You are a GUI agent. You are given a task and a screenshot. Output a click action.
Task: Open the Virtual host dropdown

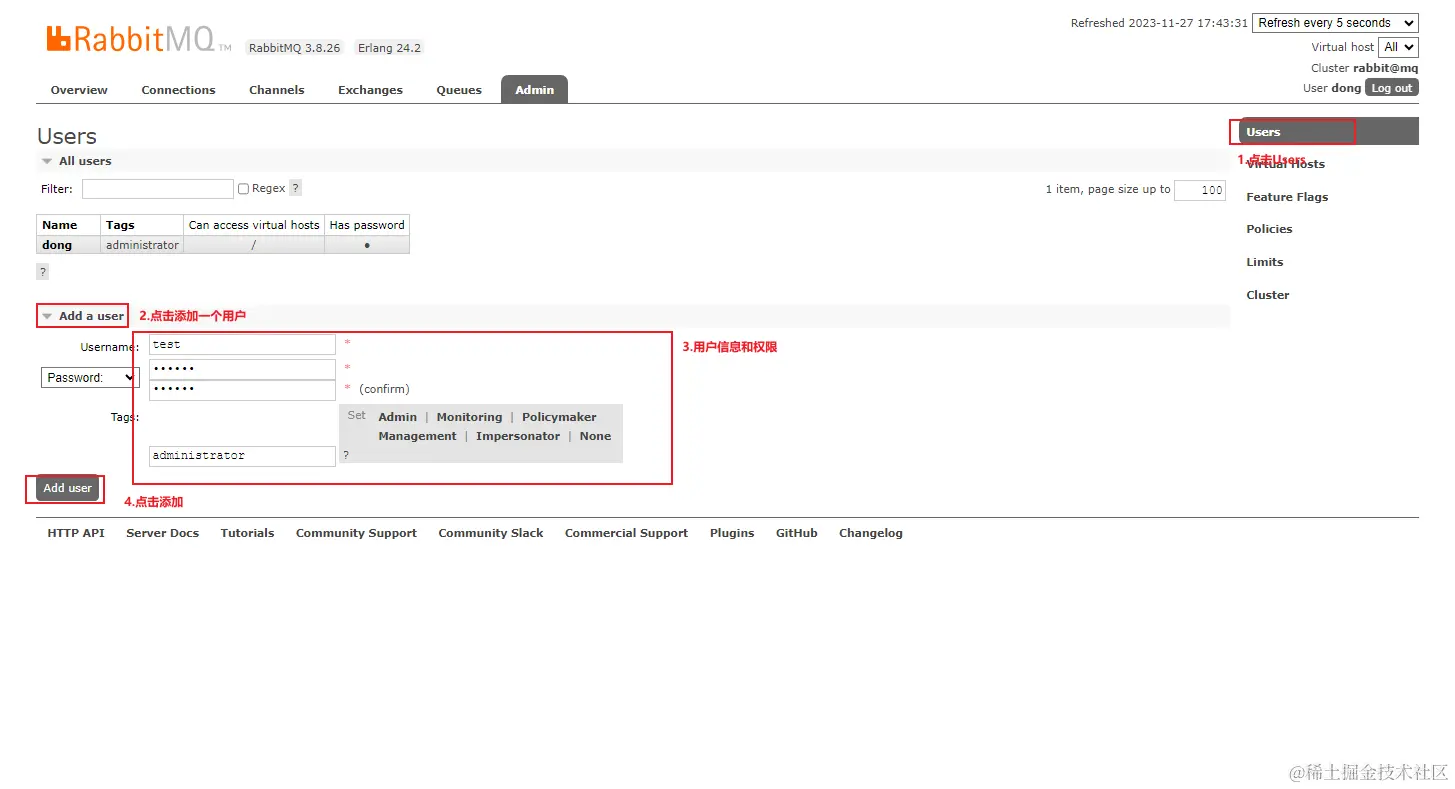point(1398,47)
